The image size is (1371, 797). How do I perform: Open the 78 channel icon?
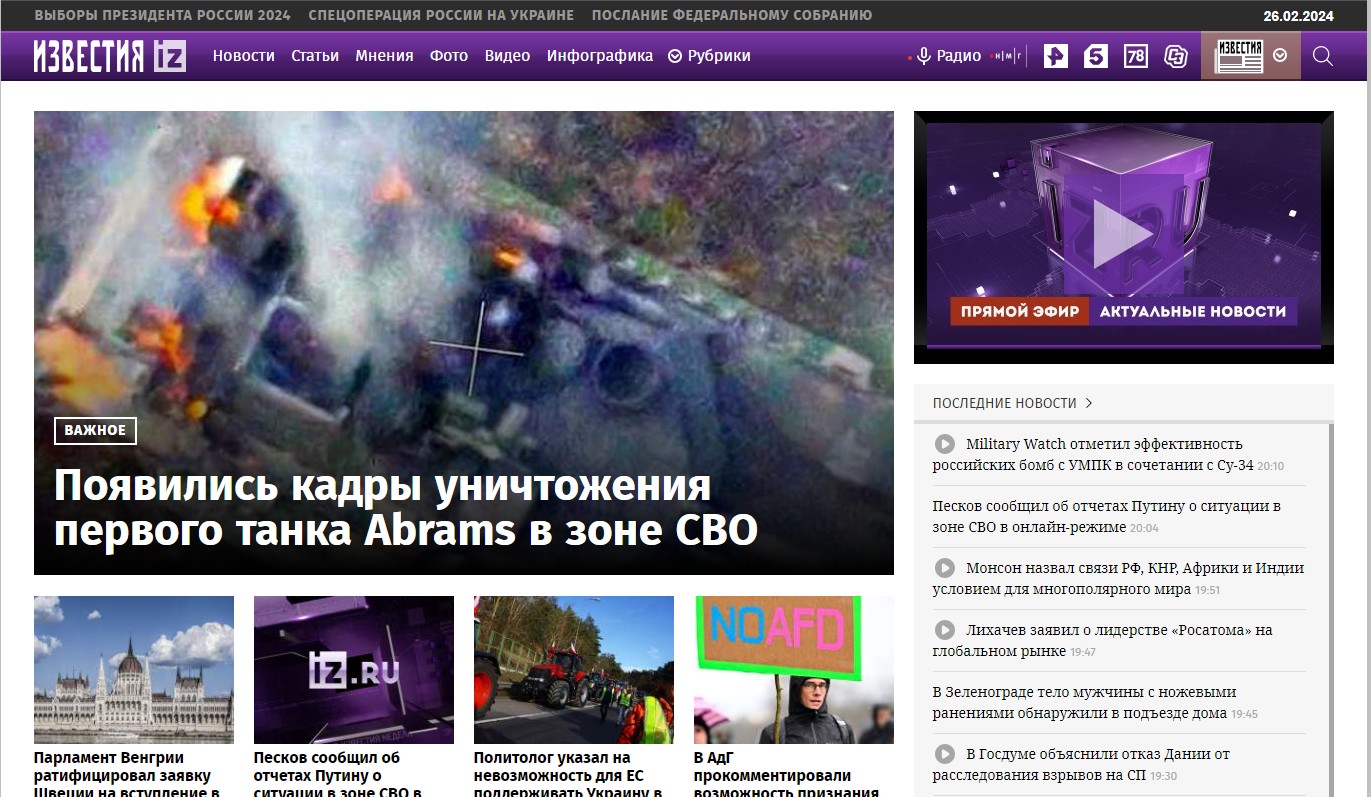coord(1136,56)
